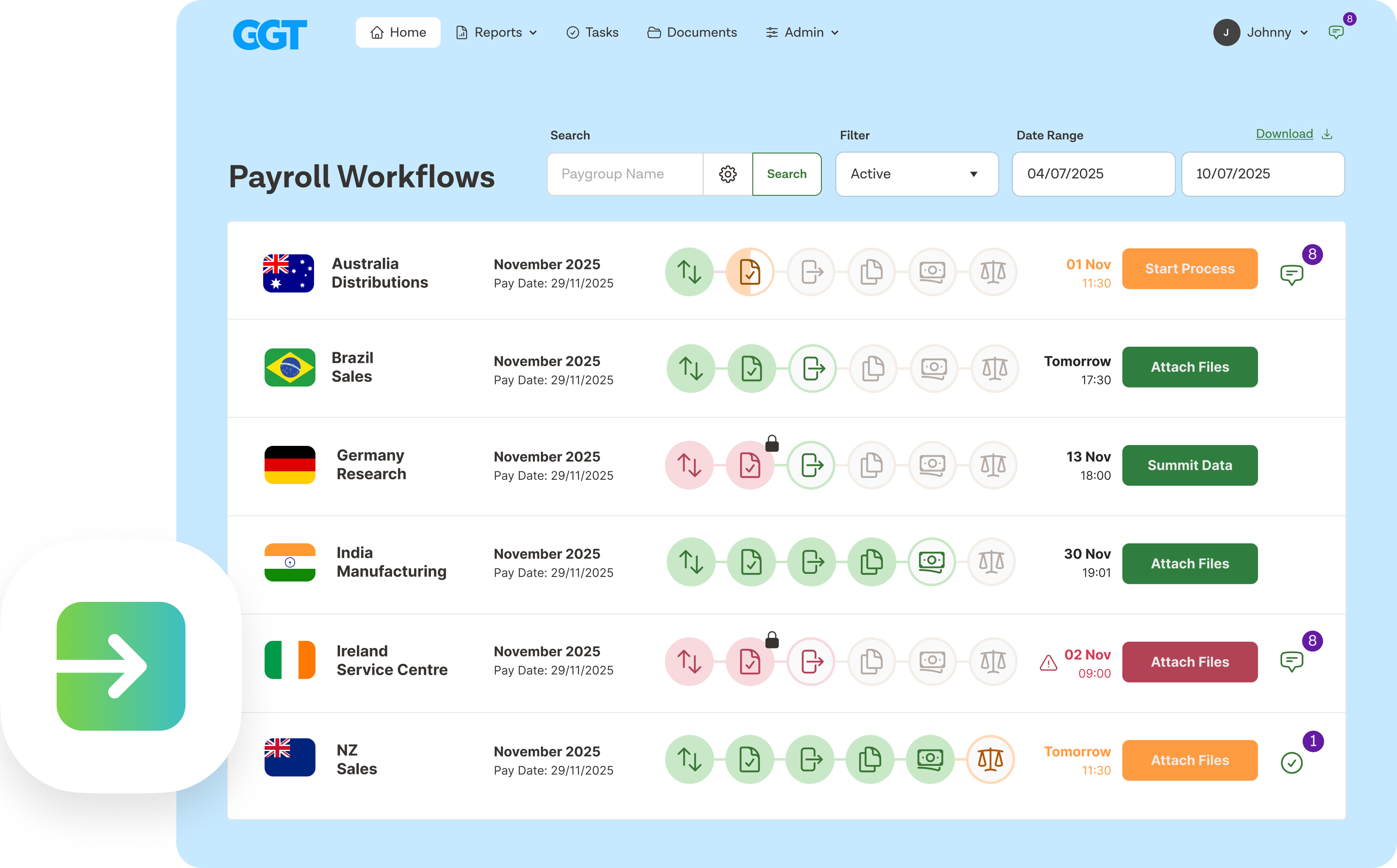Click Attach Files for Brazil Sales
This screenshot has width=1397, height=868.
point(1190,367)
